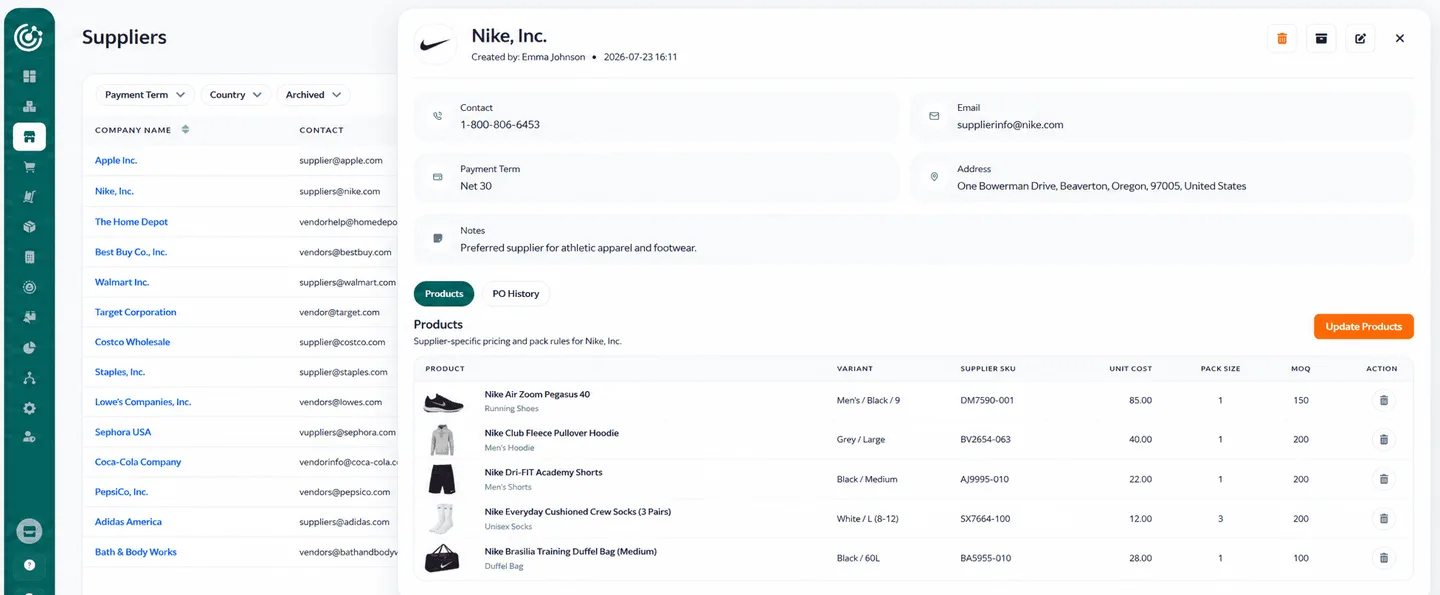The image size is (1440, 595).
Task: Open the Archived filter dropdown
Action: [313, 95]
